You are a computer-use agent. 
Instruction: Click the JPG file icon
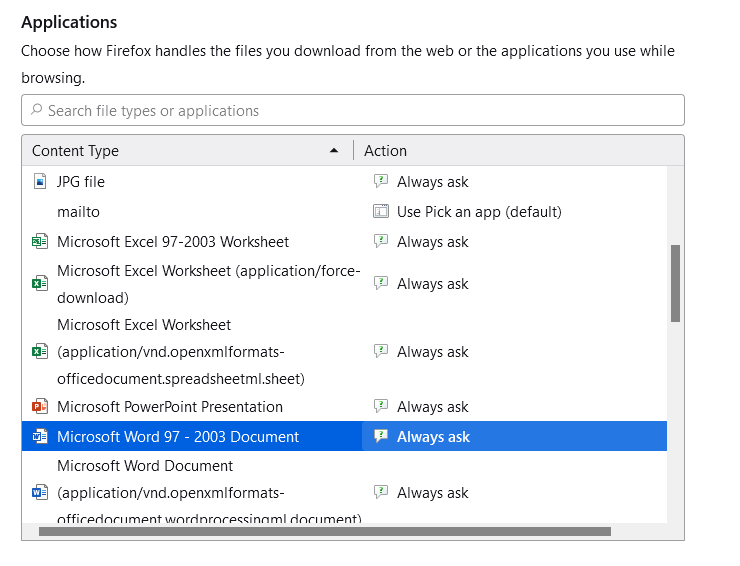pyautogui.click(x=40, y=181)
